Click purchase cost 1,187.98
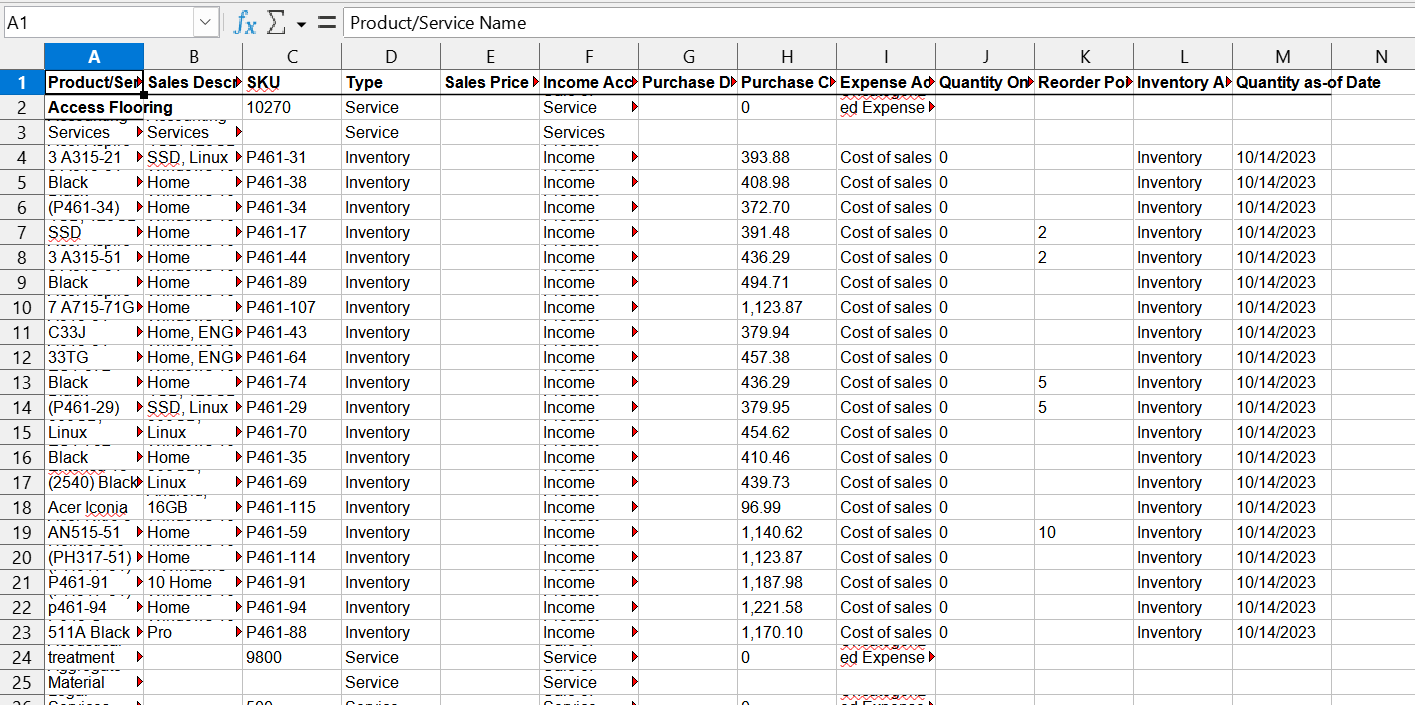The image size is (1415, 705). 787,582
